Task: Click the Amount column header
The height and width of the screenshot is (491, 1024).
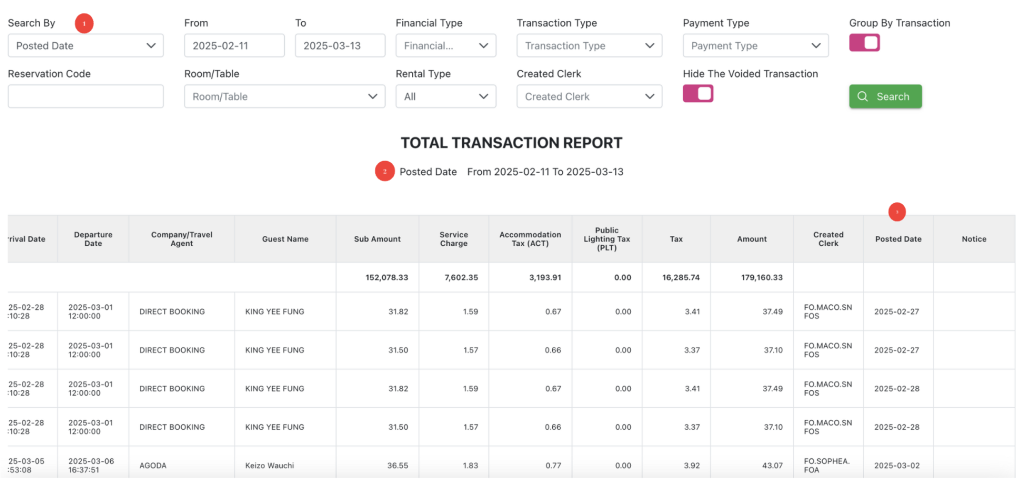Action: pyautogui.click(x=751, y=239)
